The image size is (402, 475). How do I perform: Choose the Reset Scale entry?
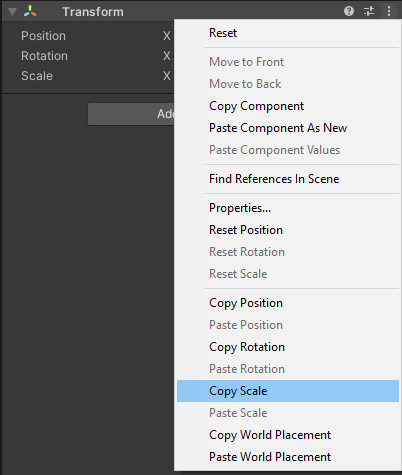coord(288,274)
